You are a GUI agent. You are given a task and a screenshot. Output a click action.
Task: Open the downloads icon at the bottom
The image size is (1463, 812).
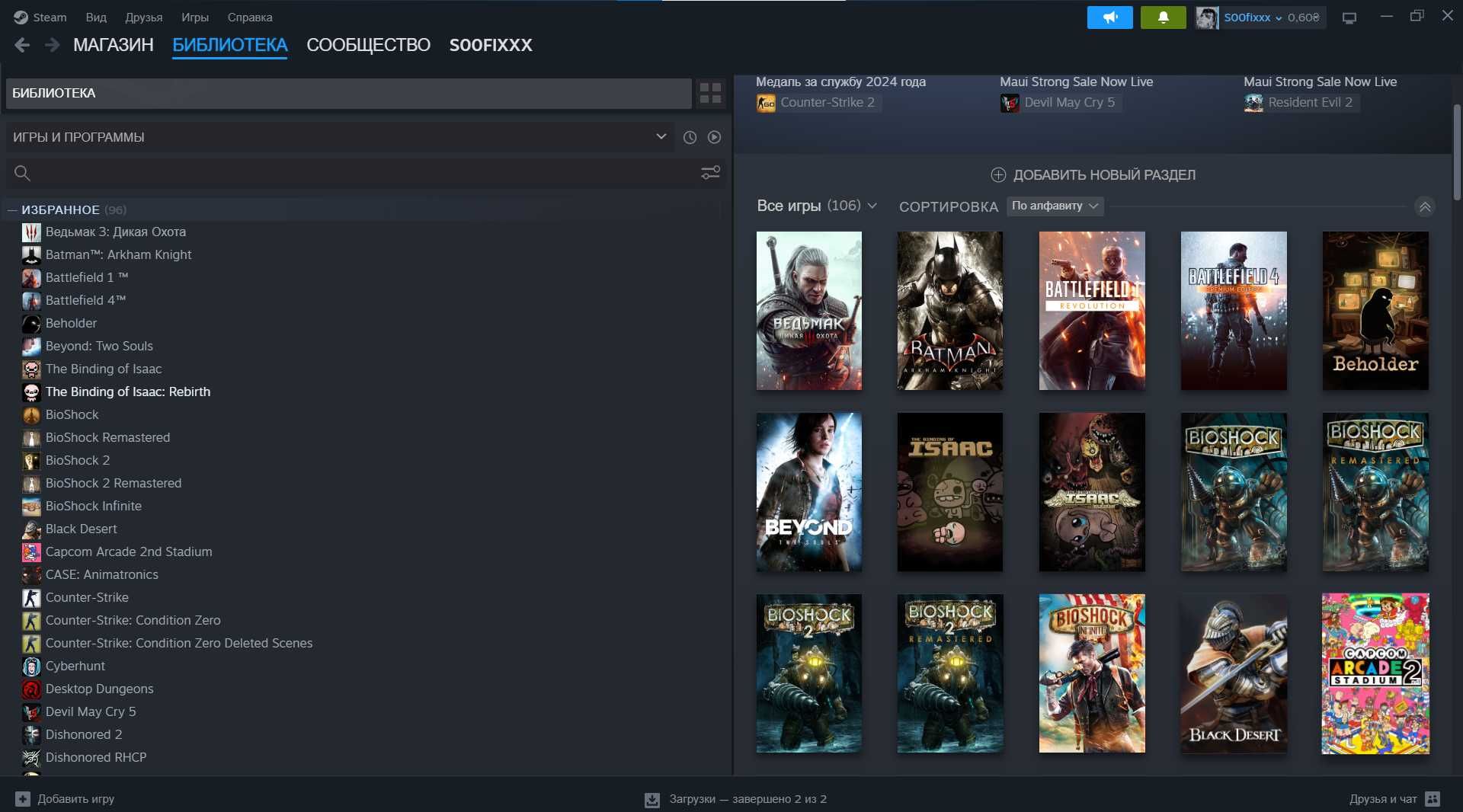click(652, 800)
